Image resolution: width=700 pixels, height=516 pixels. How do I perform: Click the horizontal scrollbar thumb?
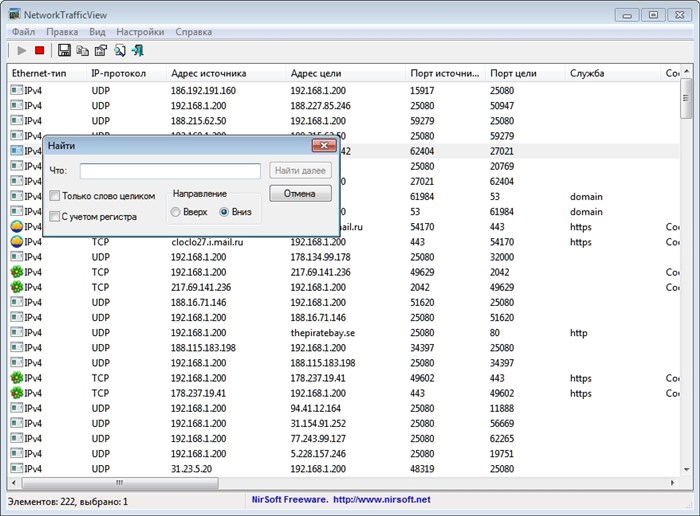[120, 483]
